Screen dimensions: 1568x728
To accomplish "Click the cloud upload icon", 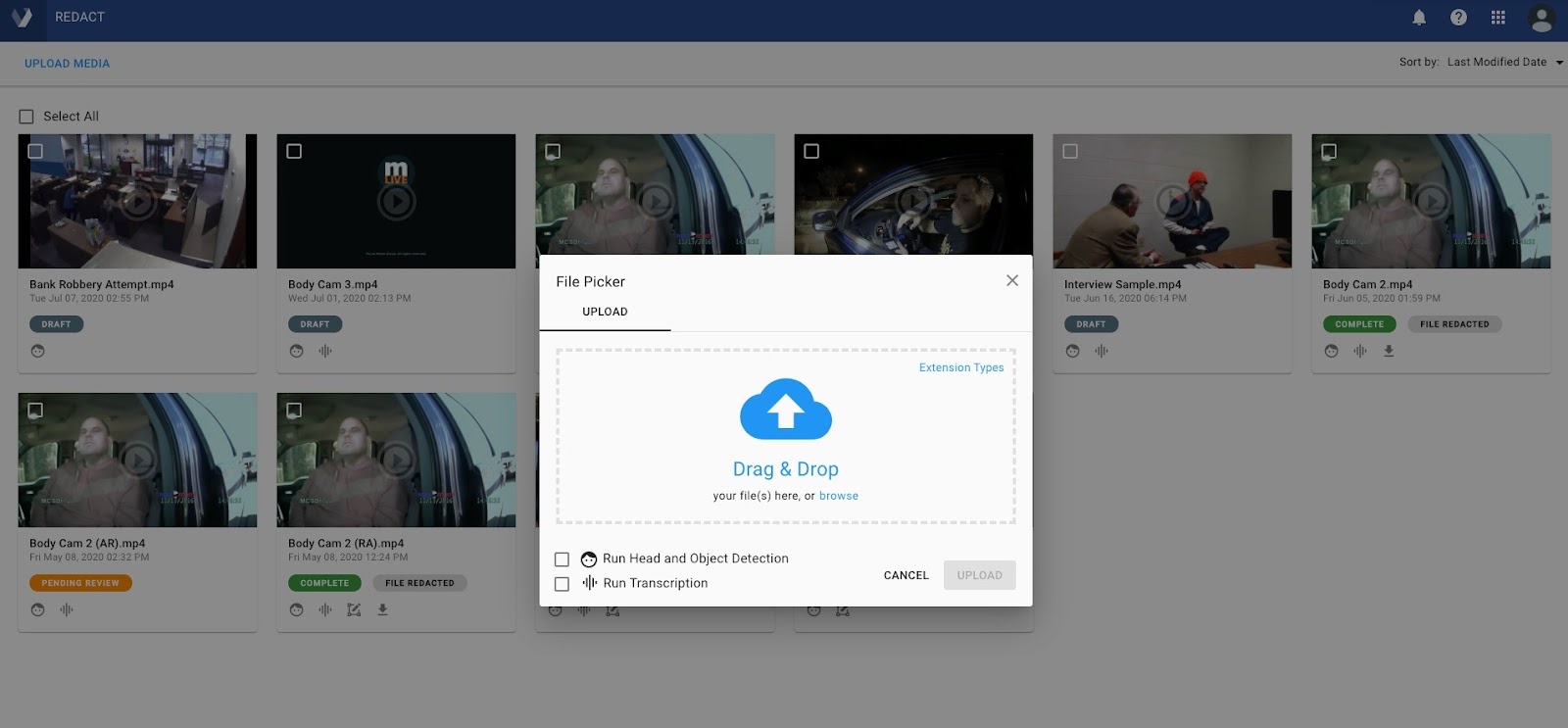I will (x=785, y=410).
